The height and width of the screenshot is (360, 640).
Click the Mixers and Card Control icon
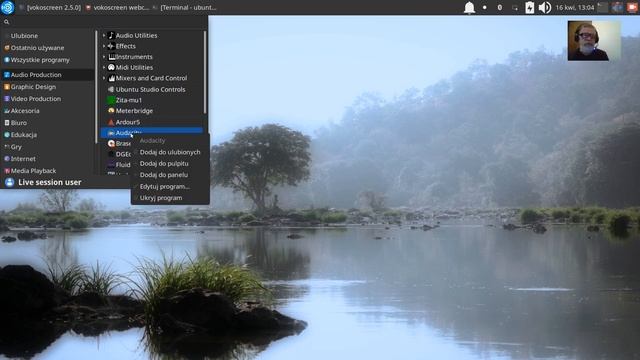point(111,78)
